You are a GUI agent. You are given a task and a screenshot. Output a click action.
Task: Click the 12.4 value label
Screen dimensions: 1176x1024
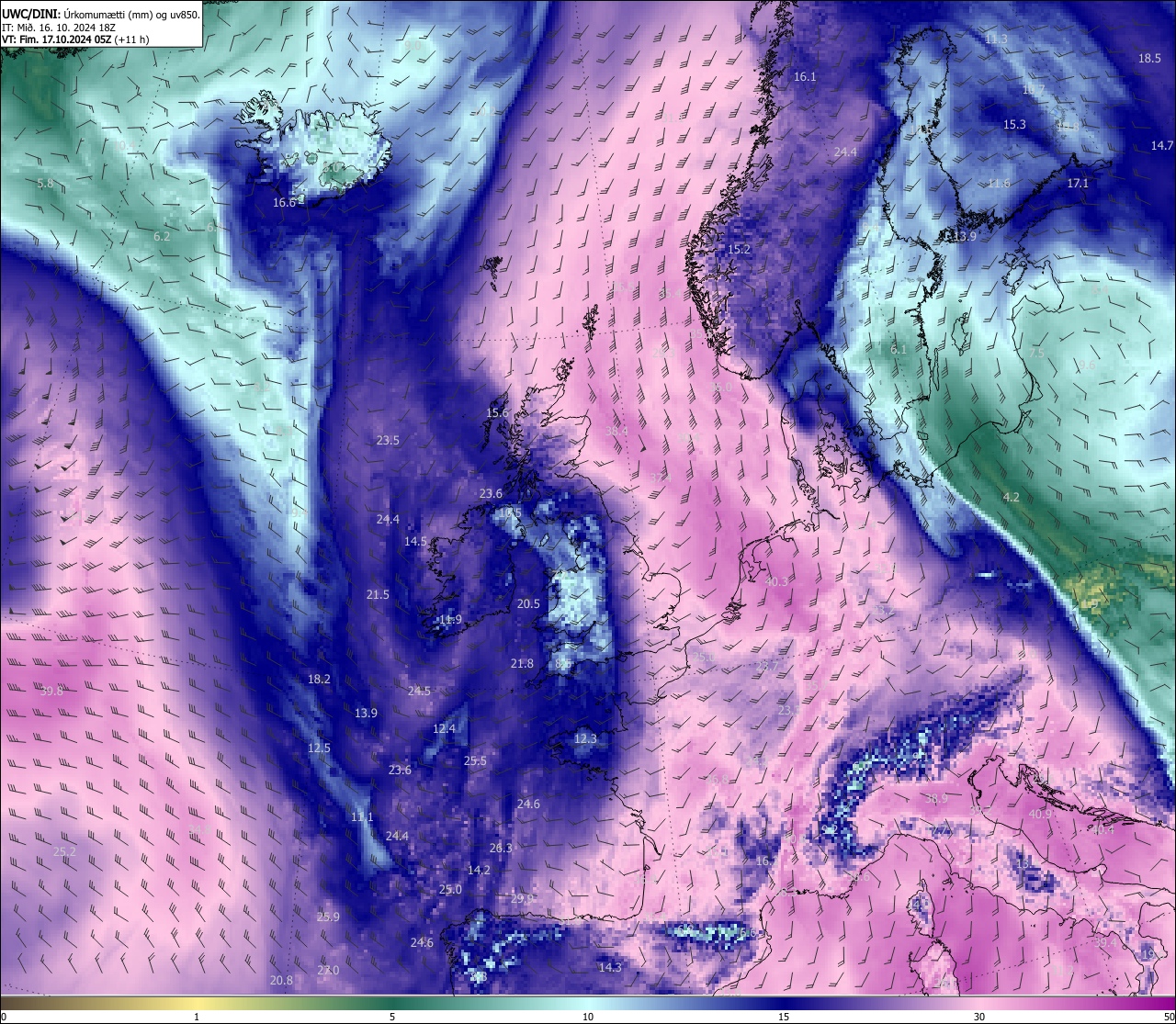(444, 728)
